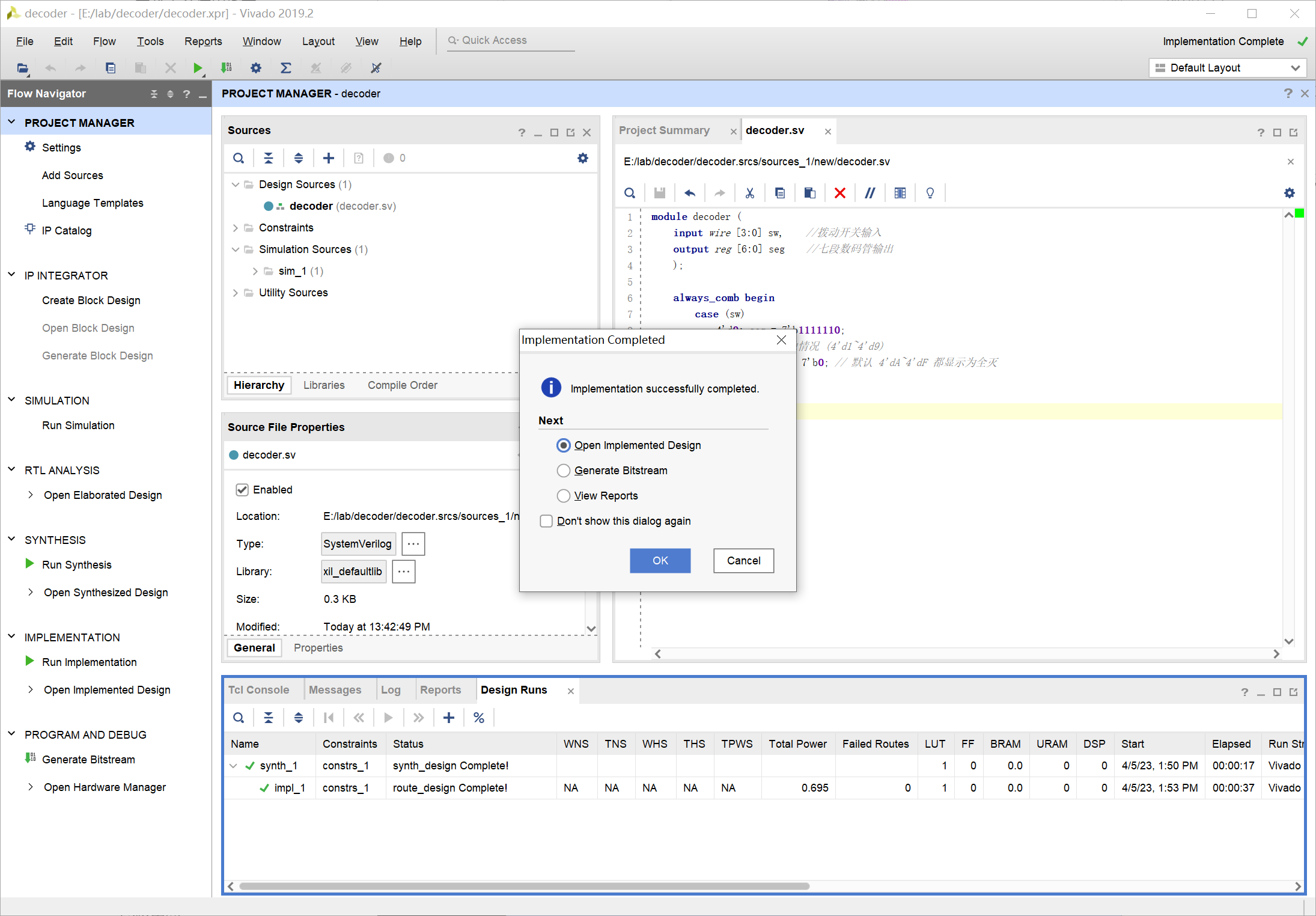Click Generate Bitstream icon in top toolbar
1316x916 pixels.
[x=226, y=68]
